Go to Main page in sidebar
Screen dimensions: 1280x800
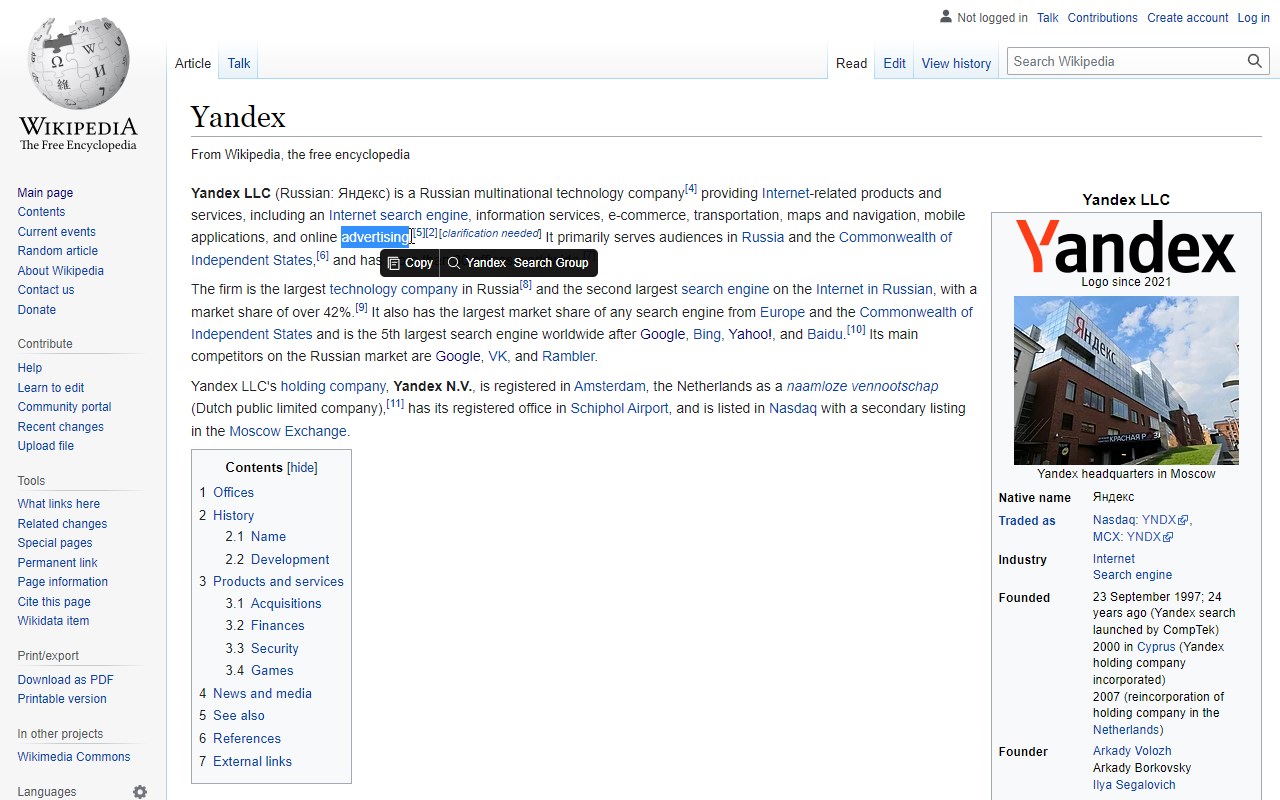click(45, 193)
